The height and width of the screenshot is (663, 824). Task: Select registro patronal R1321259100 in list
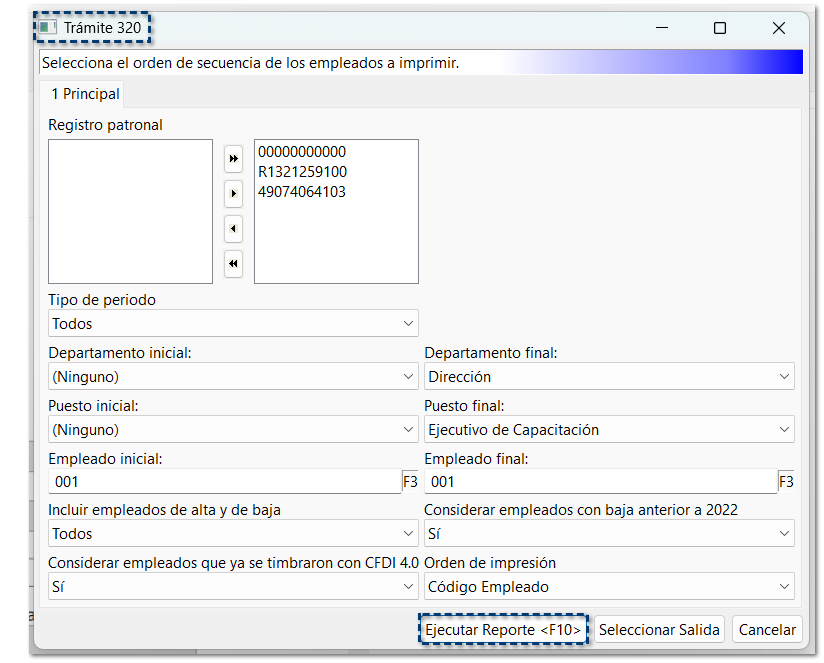302,172
